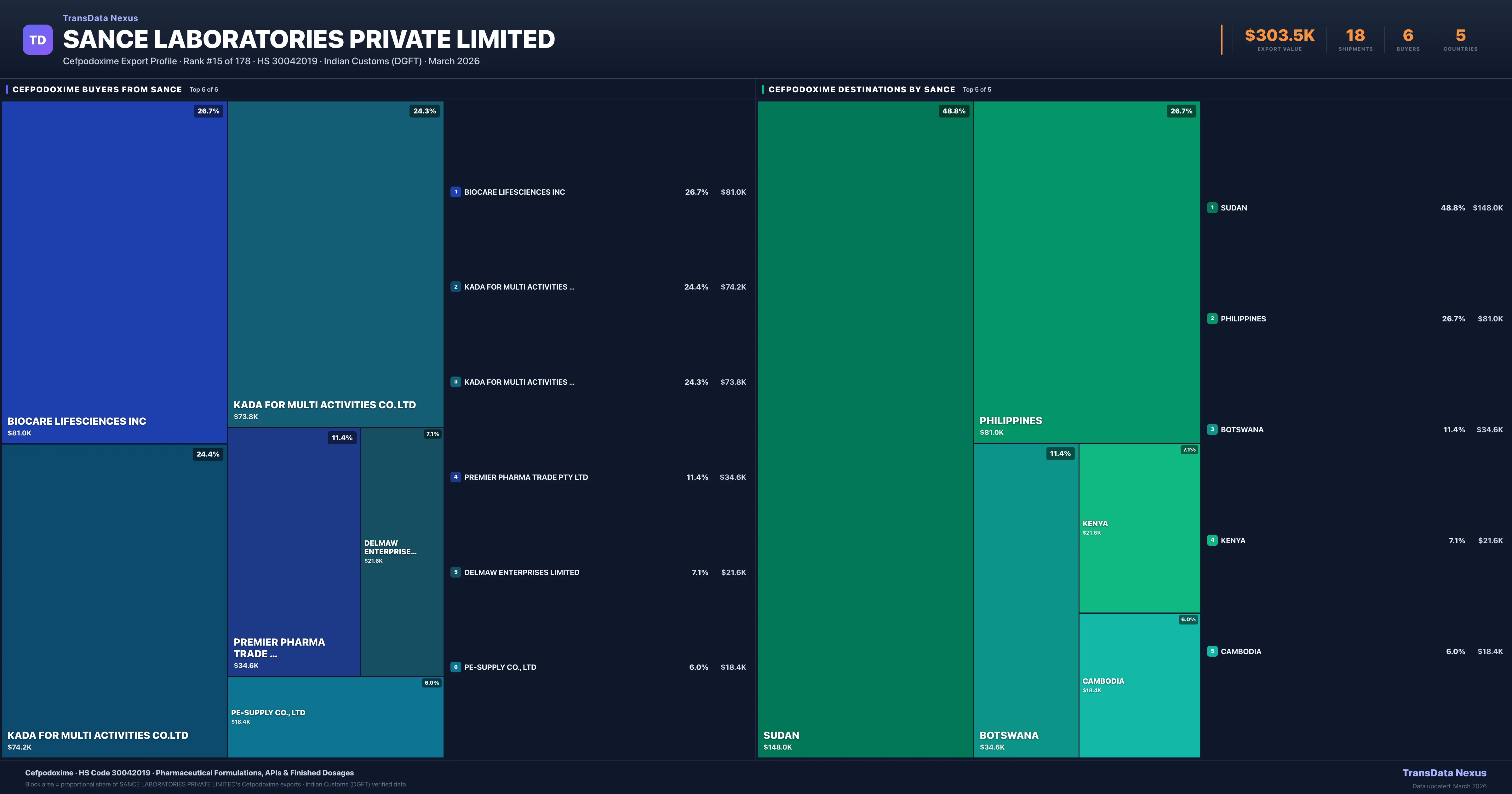Screen dimensions: 1512x794
Task: Click the TransData Nexus footer brand link
Action: pos(1444,773)
